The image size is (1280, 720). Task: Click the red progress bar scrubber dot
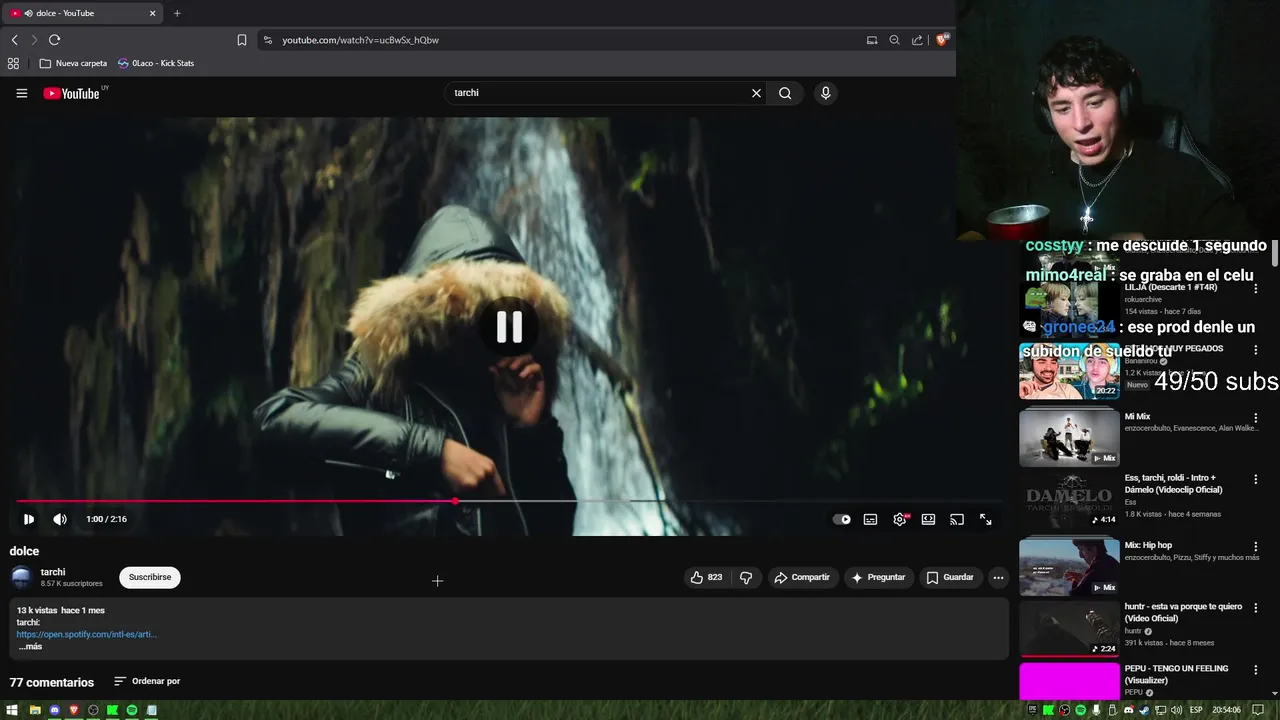tap(455, 501)
